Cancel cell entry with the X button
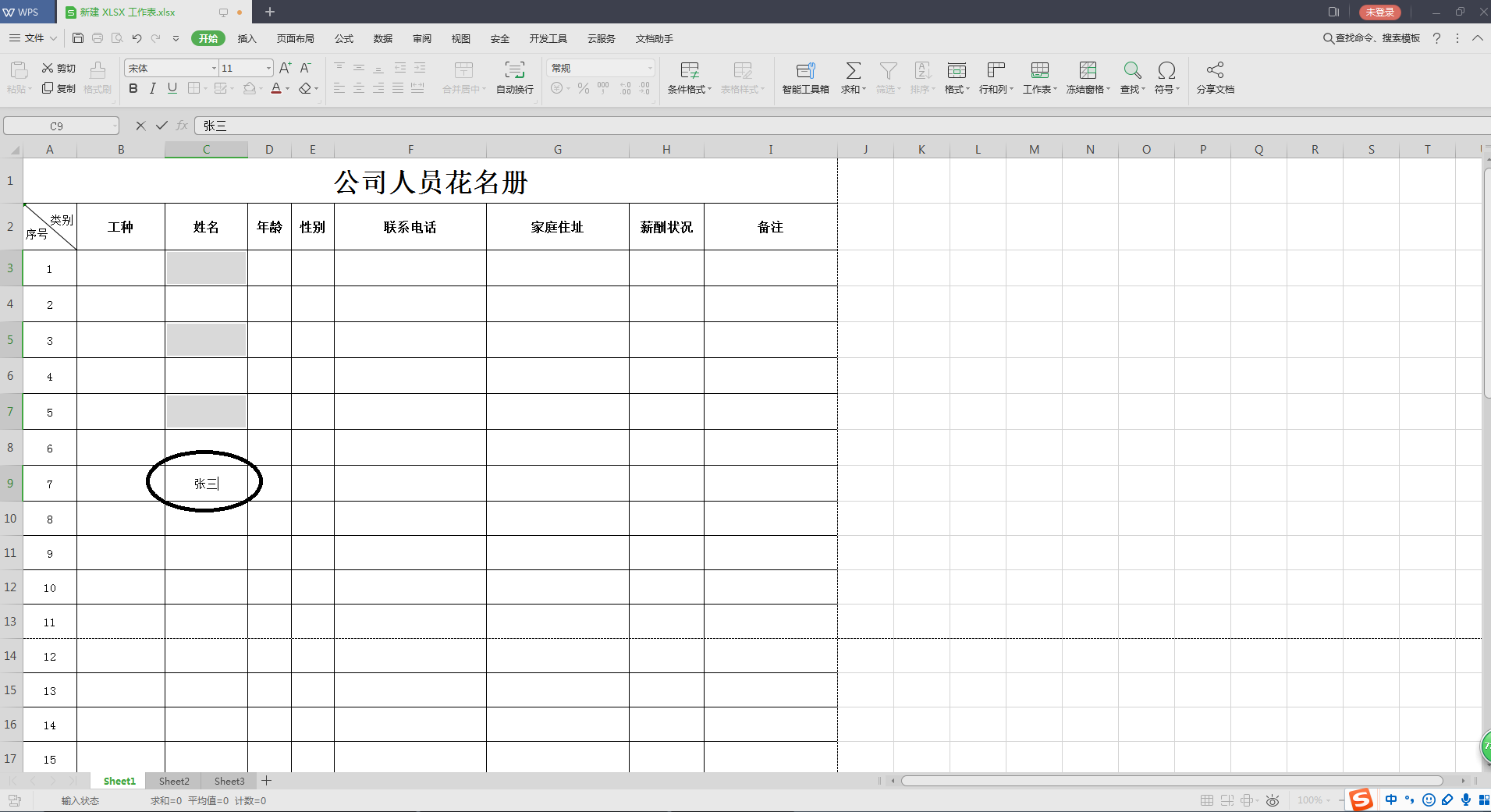Viewport: 1491px width, 812px height. (140, 126)
